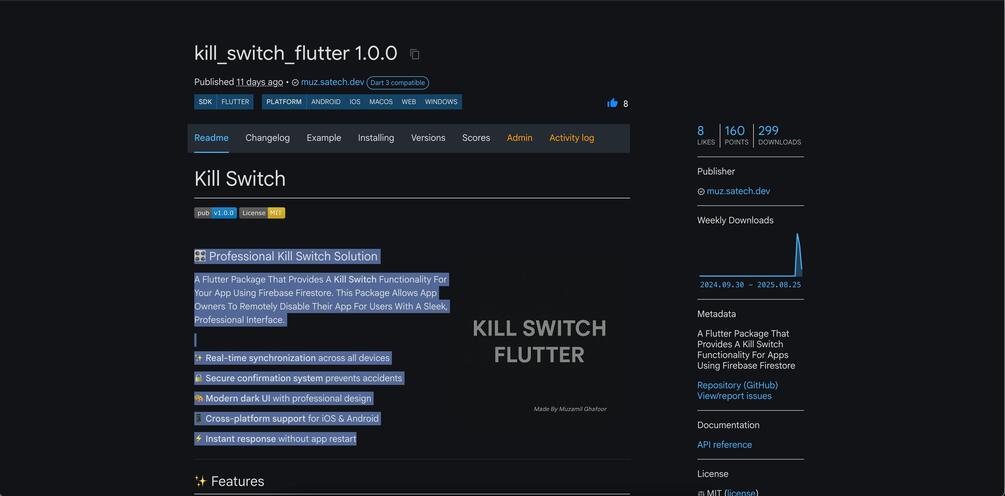Image resolution: width=1005 pixels, height=496 pixels.
Task: Click the control-knobs emoji before Professional heading
Action: [200, 256]
